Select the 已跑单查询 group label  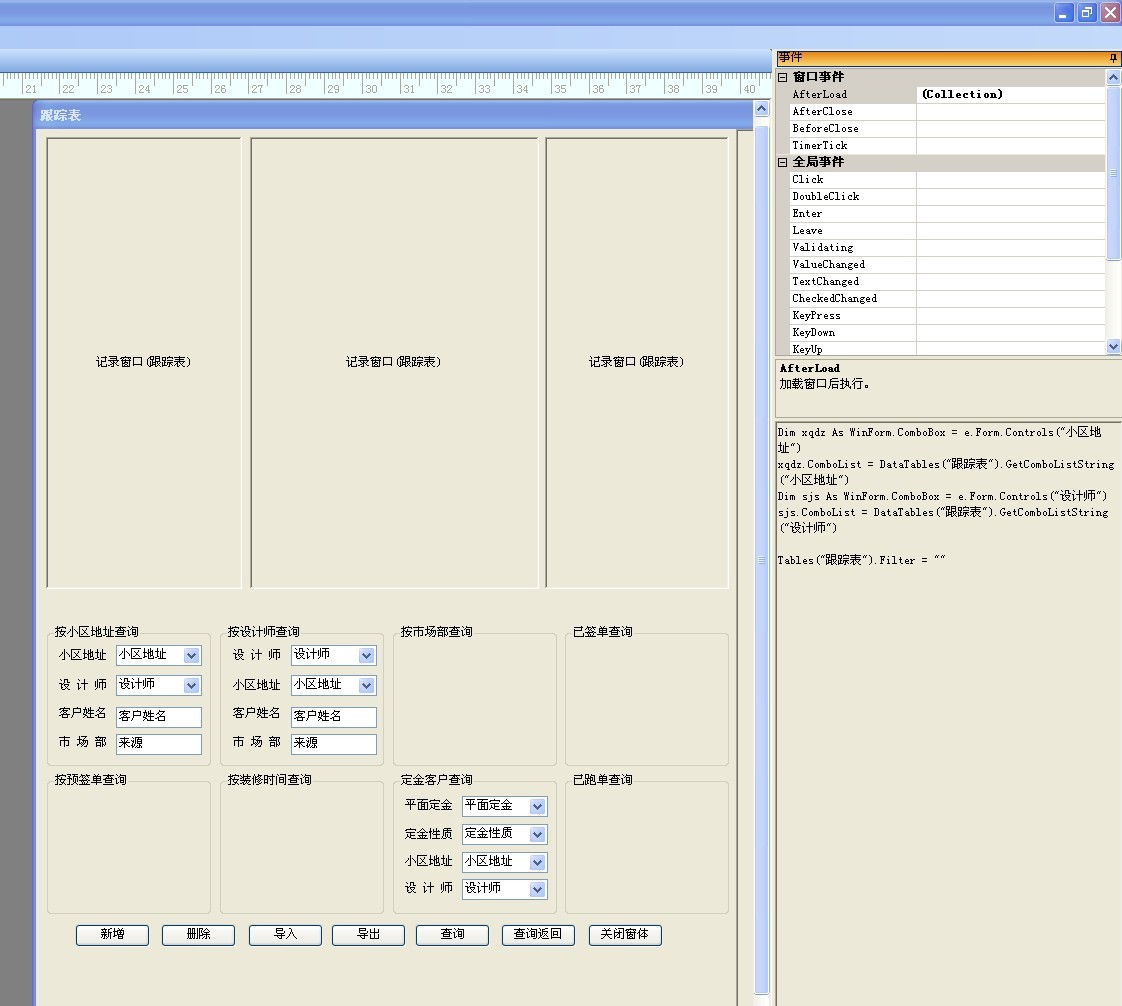(603, 780)
